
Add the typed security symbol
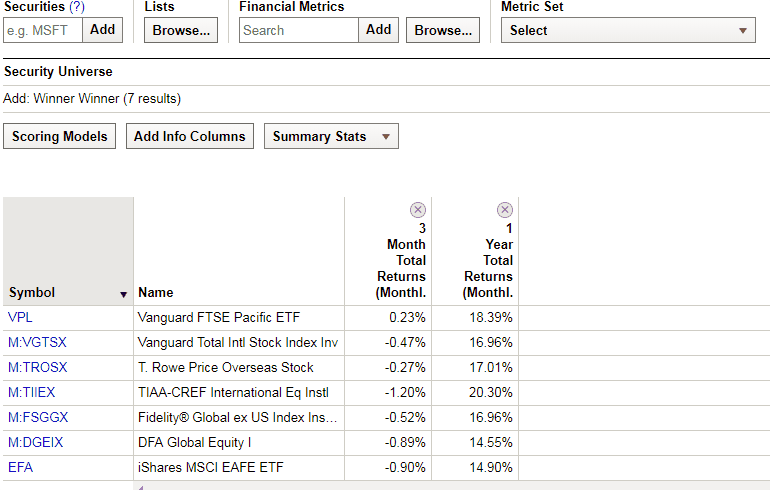(x=102, y=30)
